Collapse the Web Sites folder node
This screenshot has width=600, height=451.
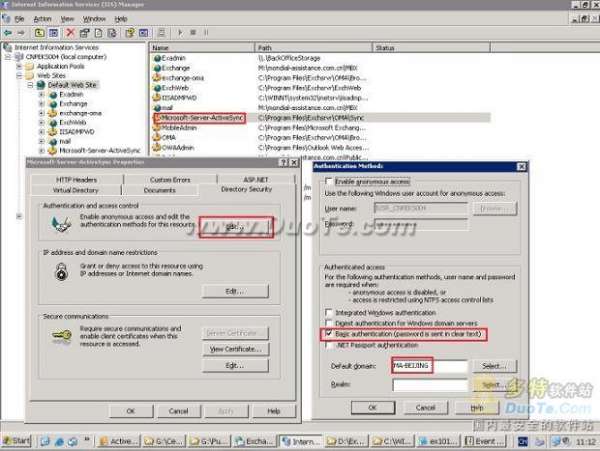coord(19,77)
